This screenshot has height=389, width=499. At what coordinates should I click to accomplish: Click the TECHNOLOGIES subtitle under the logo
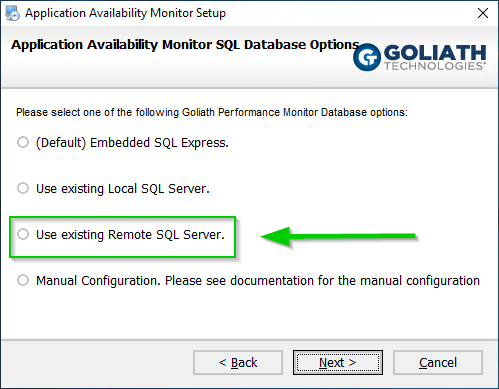click(x=434, y=66)
